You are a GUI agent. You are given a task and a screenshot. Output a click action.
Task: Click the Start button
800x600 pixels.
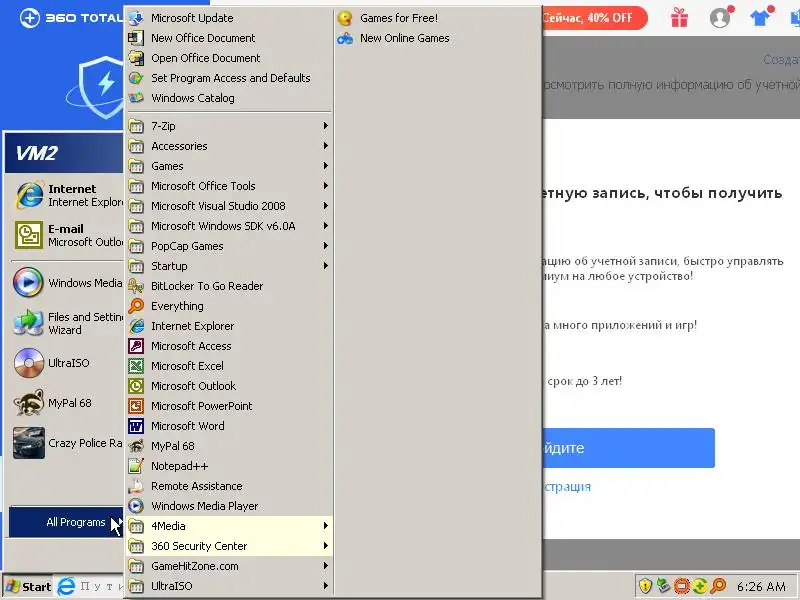pos(28,586)
